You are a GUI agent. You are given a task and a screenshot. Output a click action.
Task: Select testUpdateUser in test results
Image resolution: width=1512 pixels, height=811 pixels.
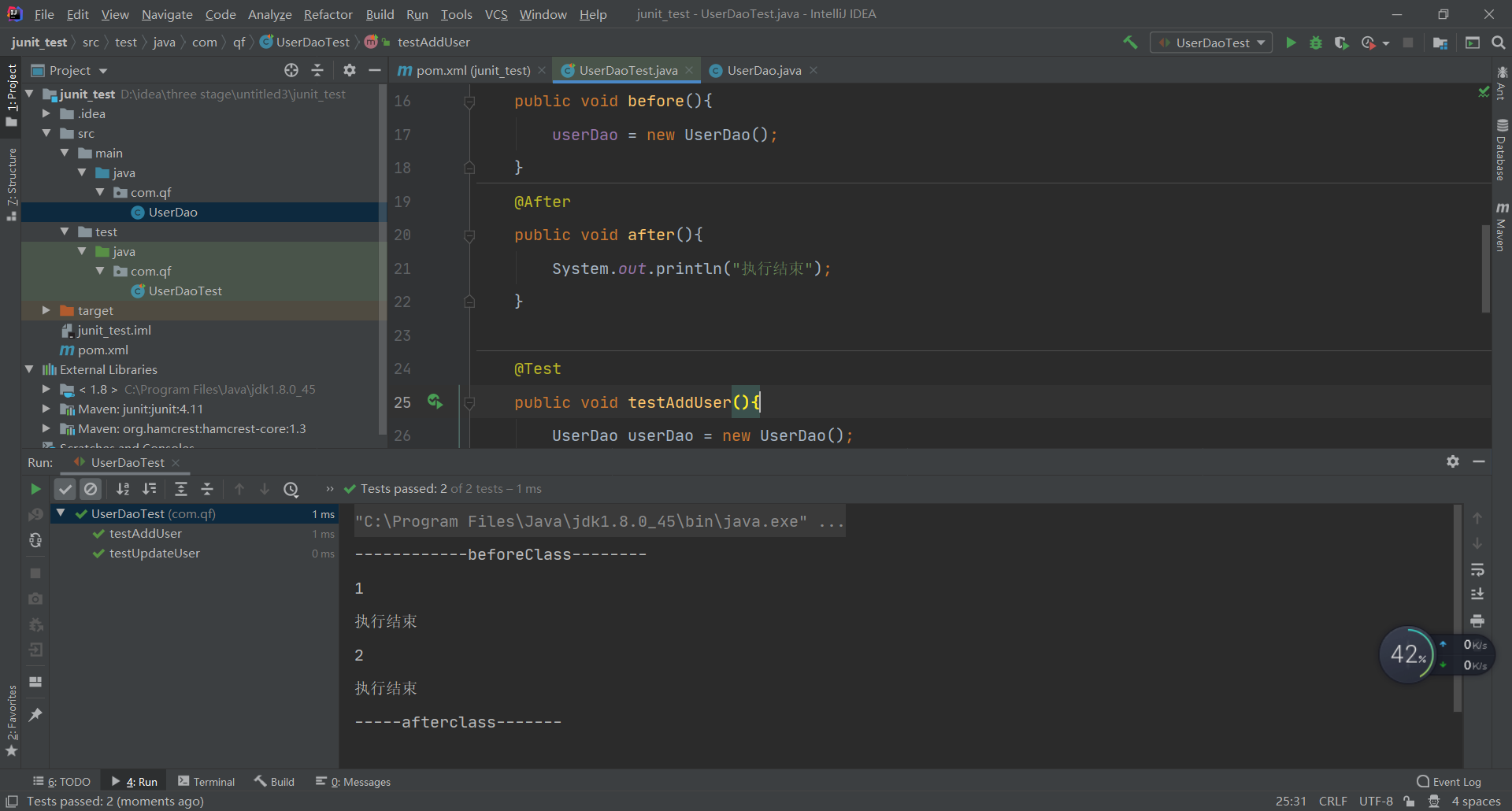click(154, 554)
